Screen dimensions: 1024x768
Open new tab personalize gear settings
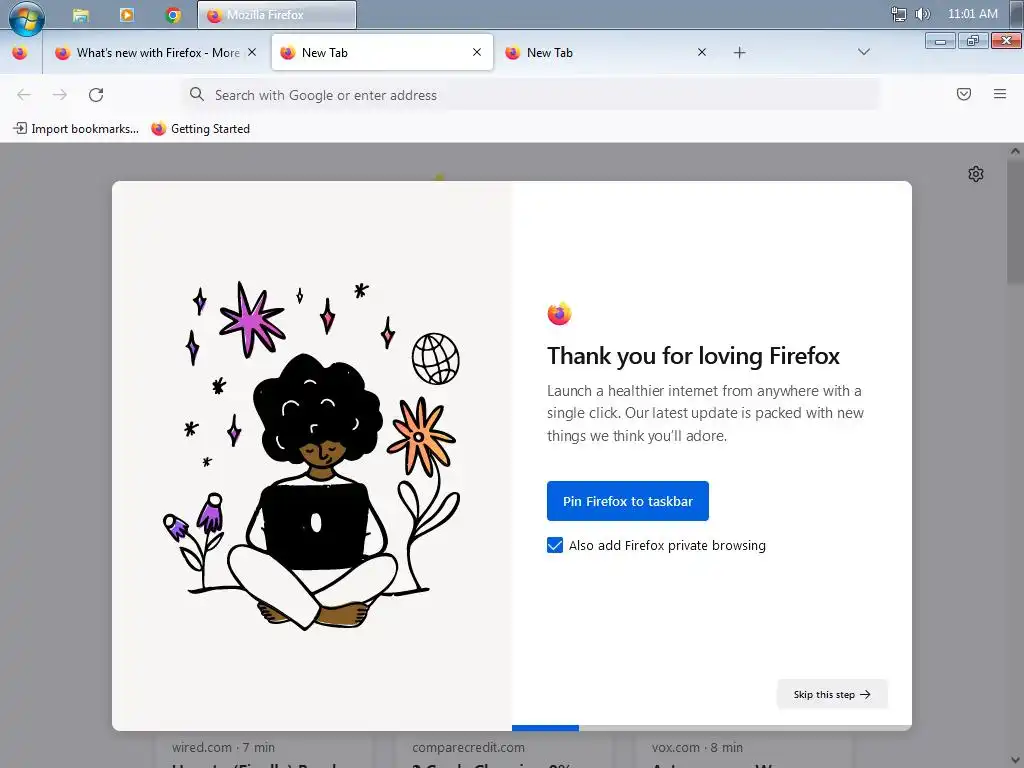(x=976, y=174)
